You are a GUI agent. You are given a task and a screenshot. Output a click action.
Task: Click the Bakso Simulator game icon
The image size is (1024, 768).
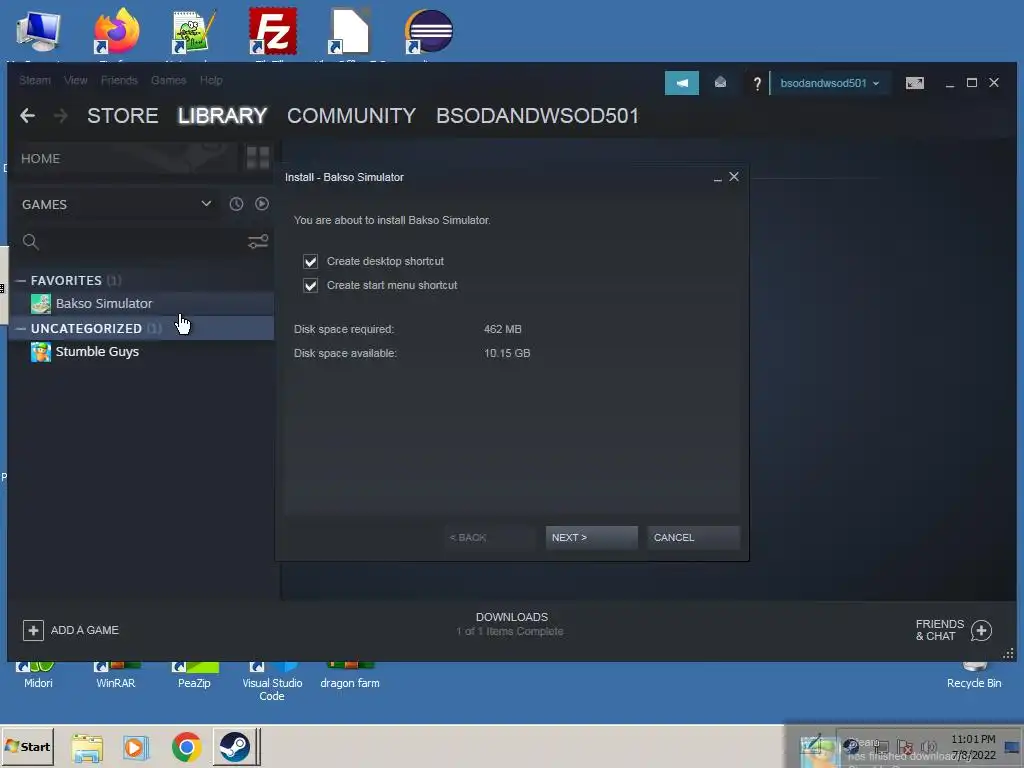[x=41, y=304]
